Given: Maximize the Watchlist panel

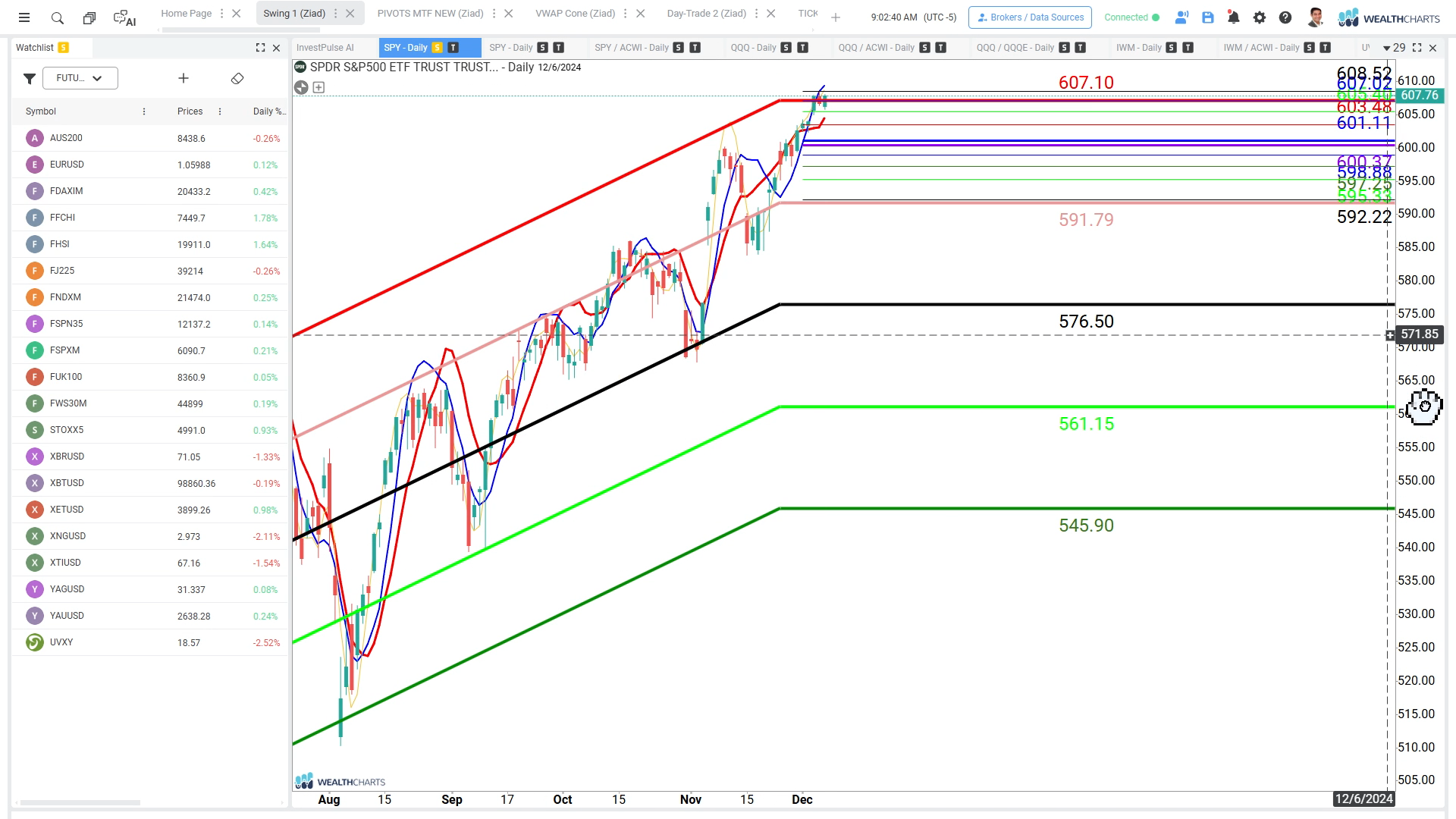Looking at the screenshot, I should coord(260,48).
